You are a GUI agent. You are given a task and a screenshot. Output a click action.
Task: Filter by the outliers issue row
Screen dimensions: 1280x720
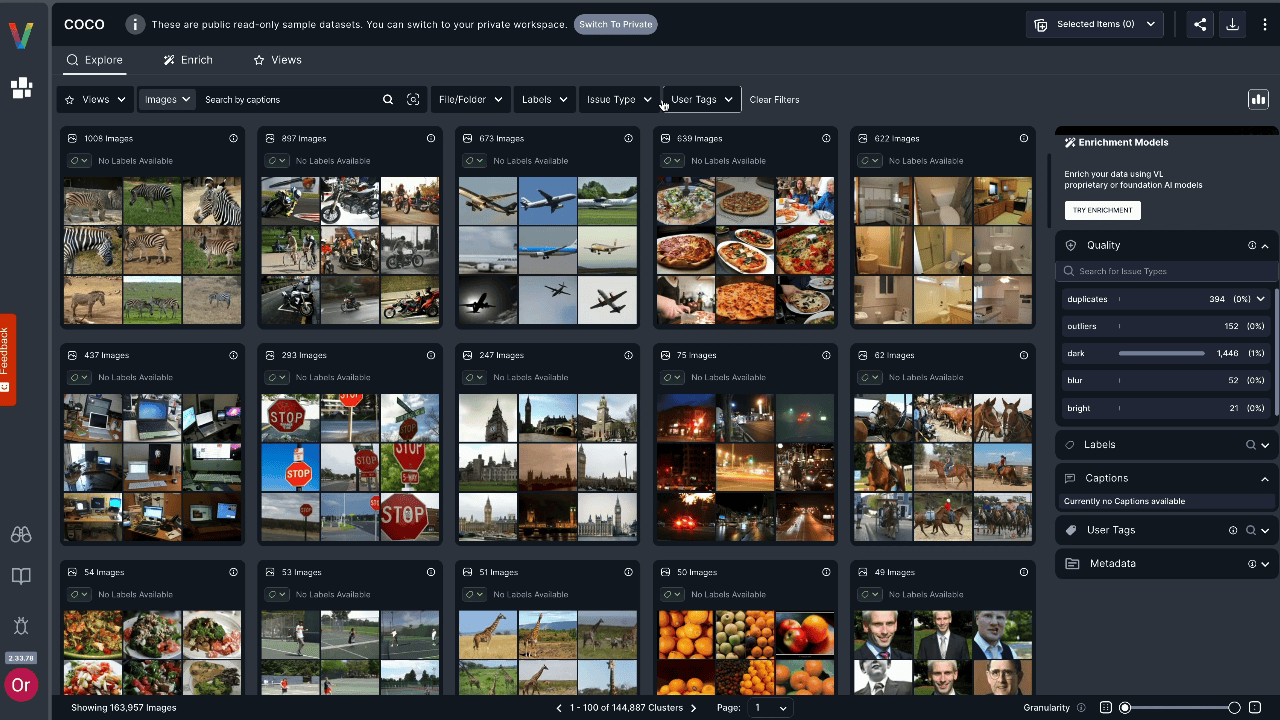(x=1166, y=326)
